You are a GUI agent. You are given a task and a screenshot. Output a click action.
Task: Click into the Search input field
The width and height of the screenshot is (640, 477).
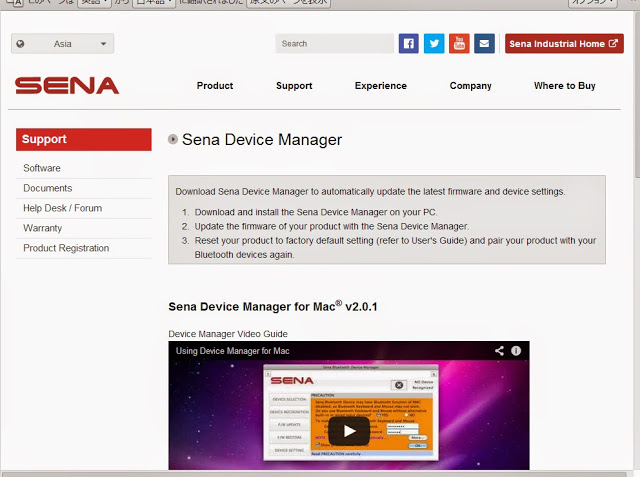(334, 44)
